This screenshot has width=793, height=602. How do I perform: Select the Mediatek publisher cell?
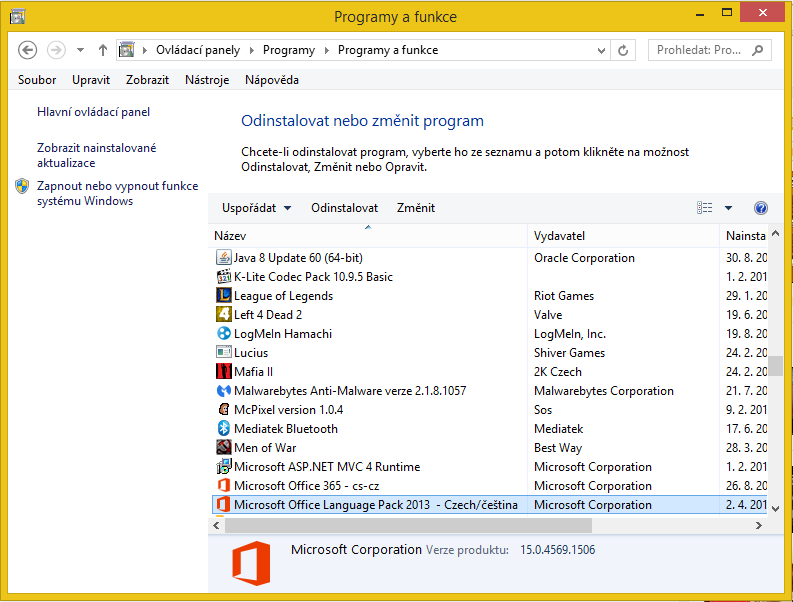point(558,428)
